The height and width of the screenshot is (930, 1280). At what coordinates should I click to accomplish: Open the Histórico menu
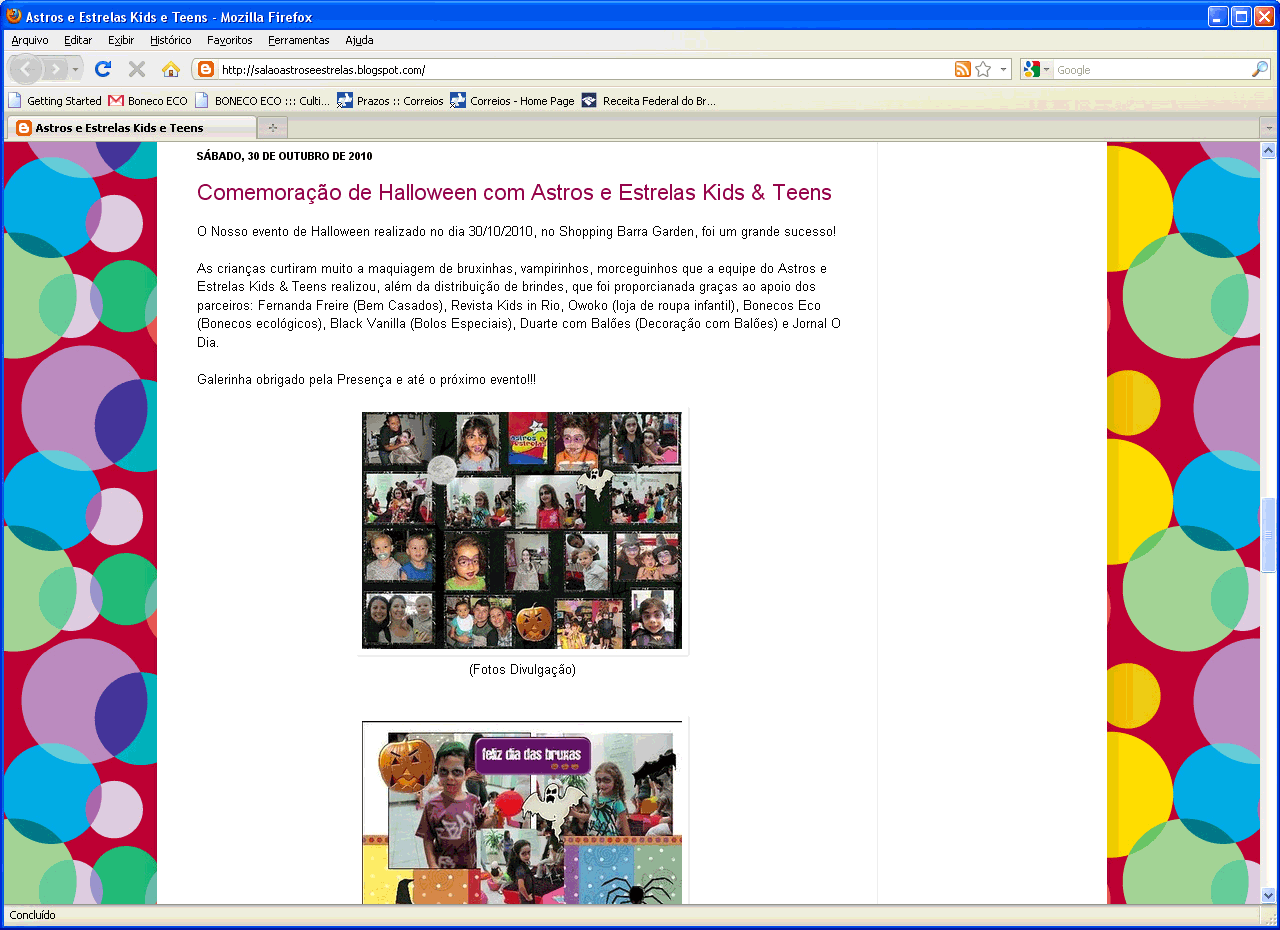[171, 40]
